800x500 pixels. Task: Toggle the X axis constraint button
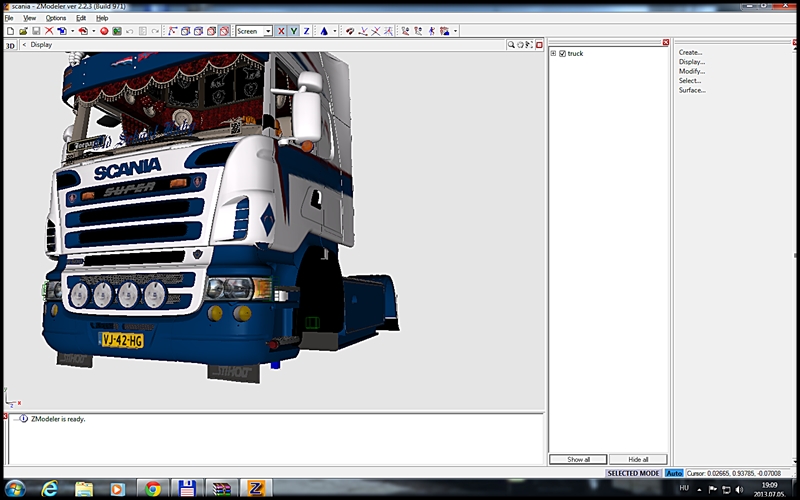coord(281,31)
